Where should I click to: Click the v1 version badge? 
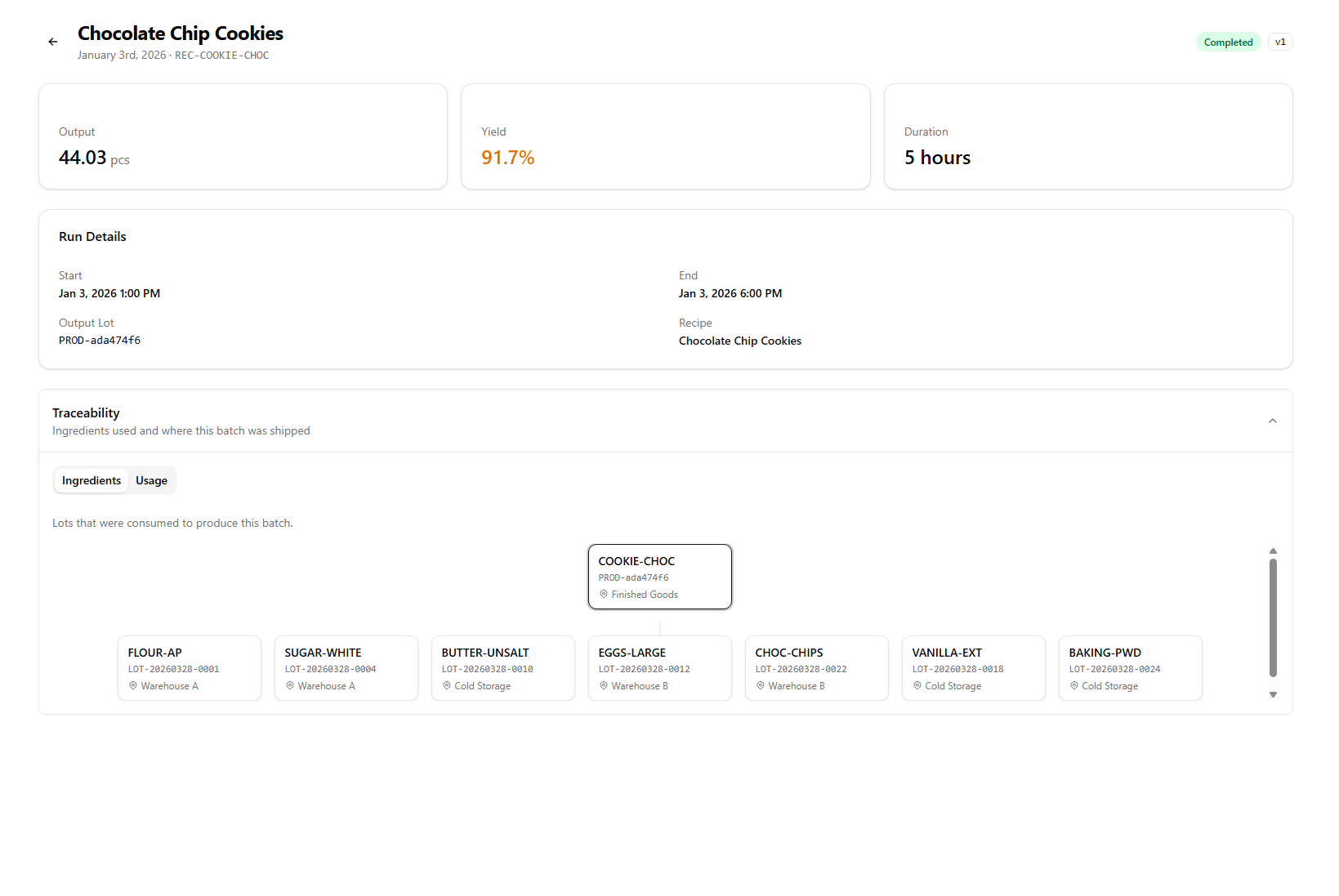tap(1279, 41)
